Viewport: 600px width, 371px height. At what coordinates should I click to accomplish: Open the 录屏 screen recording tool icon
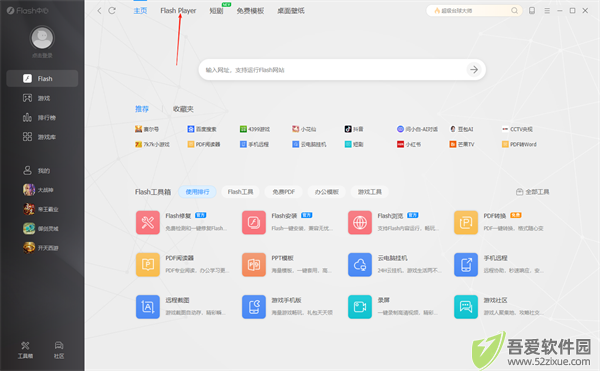pos(360,306)
